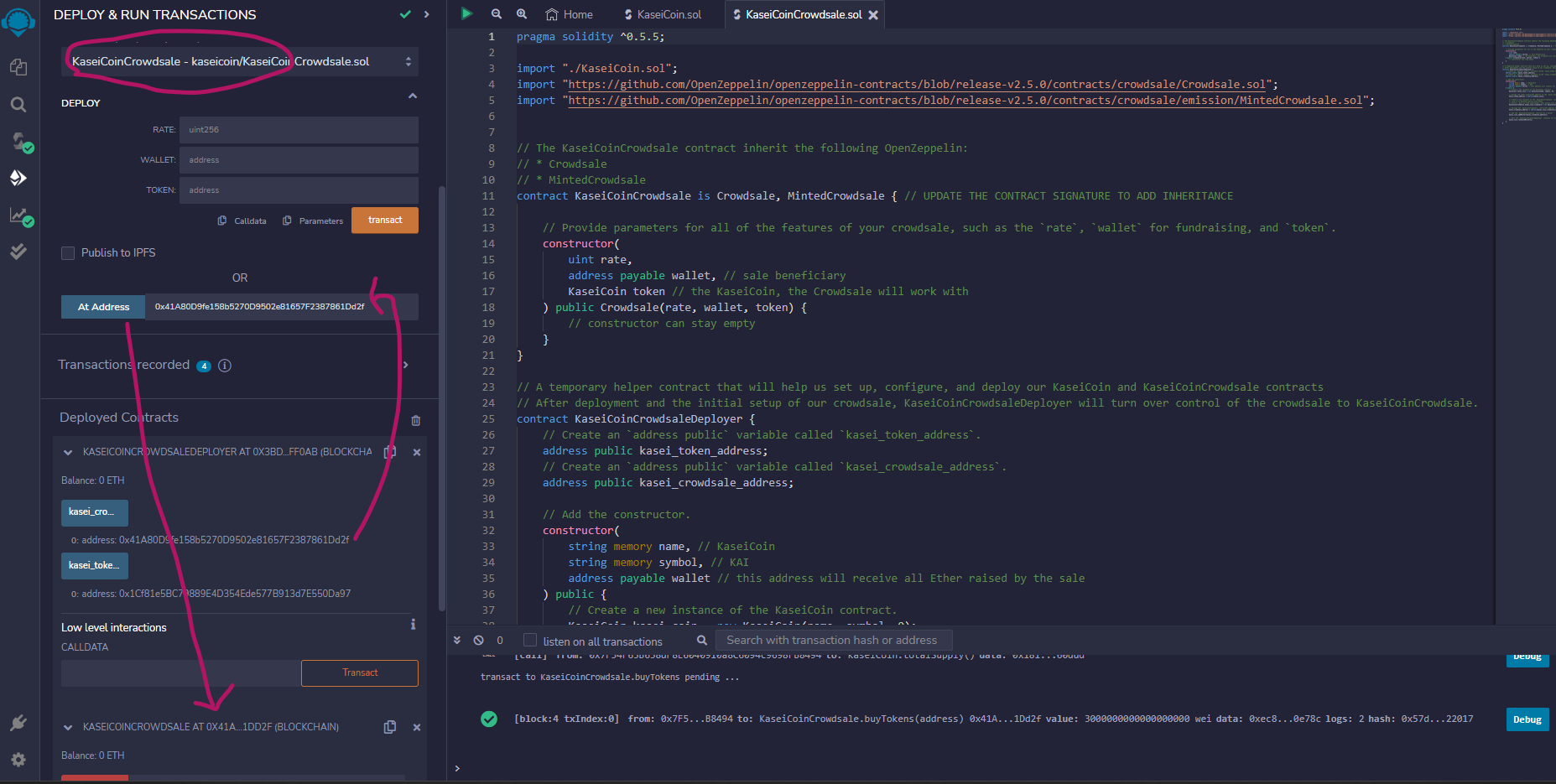Collapse the Deploy parameters section

[x=413, y=96]
